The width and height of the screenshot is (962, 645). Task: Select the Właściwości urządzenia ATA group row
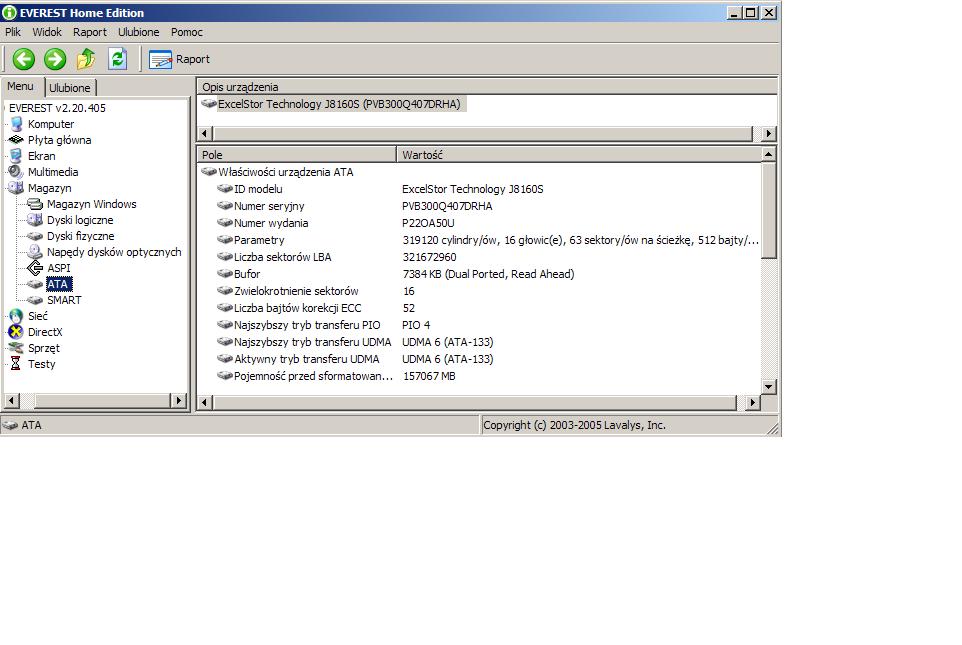277,172
